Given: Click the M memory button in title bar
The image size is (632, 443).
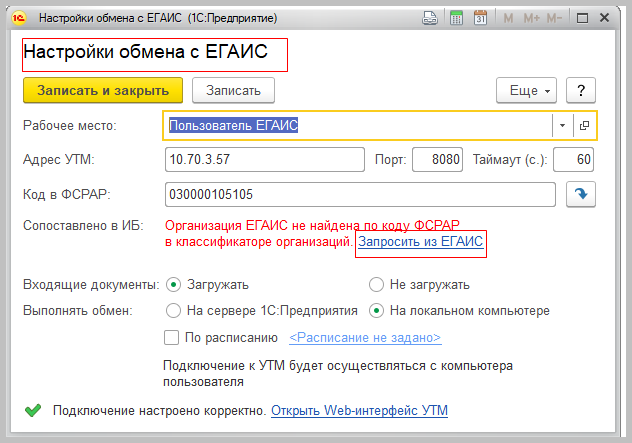Looking at the screenshot, I should pyautogui.click(x=508, y=18).
